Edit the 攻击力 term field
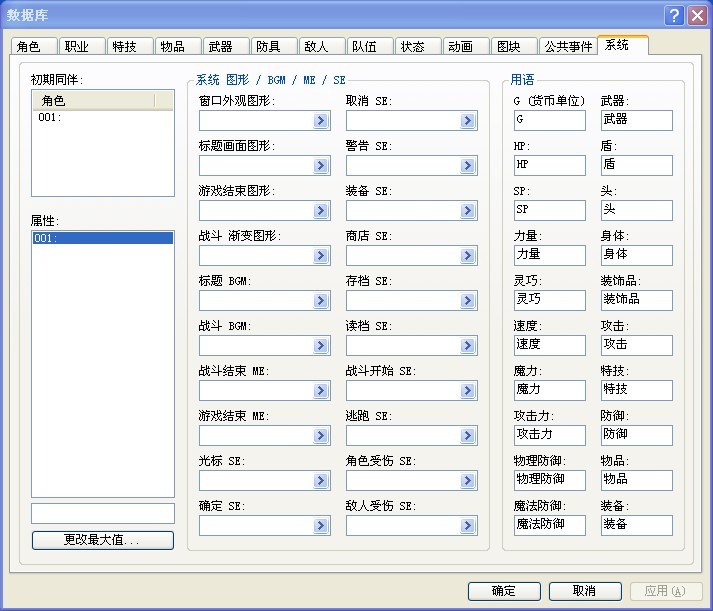This screenshot has width=713, height=611. (x=550, y=436)
